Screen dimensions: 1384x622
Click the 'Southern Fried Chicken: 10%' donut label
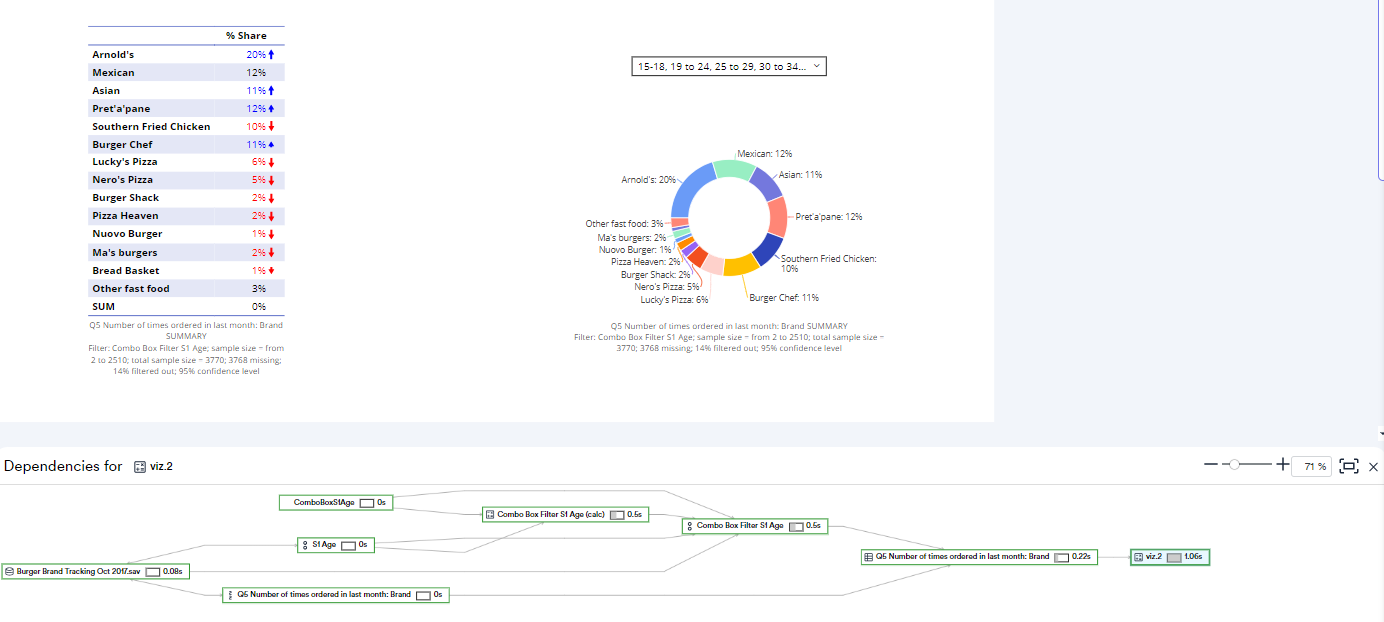(x=828, y=263)
